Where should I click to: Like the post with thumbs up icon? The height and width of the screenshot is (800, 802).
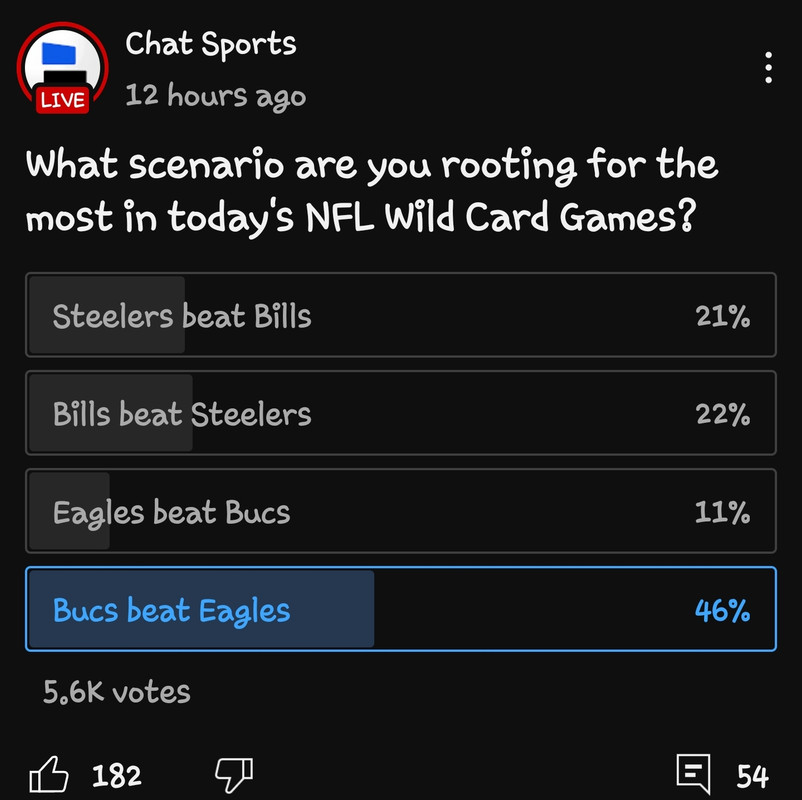point(49,773)
